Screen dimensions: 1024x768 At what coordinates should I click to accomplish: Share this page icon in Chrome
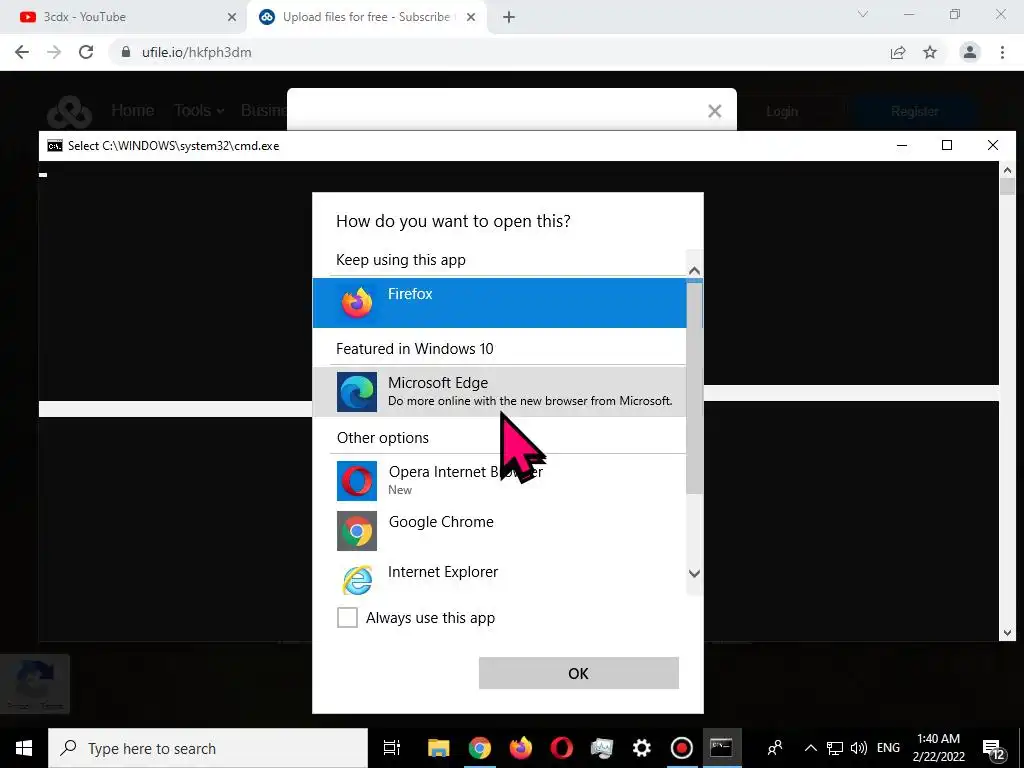(898, 52)
